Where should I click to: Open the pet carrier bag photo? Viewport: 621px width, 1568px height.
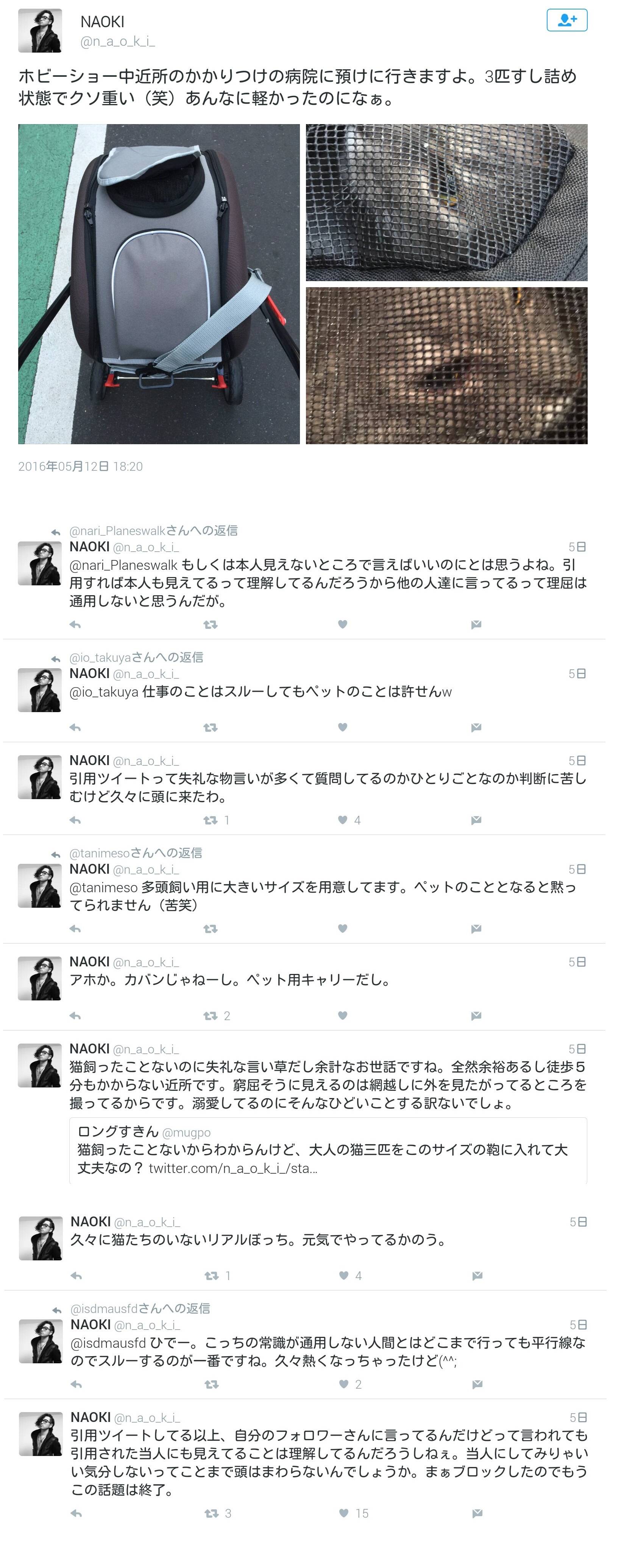[158, 284]
